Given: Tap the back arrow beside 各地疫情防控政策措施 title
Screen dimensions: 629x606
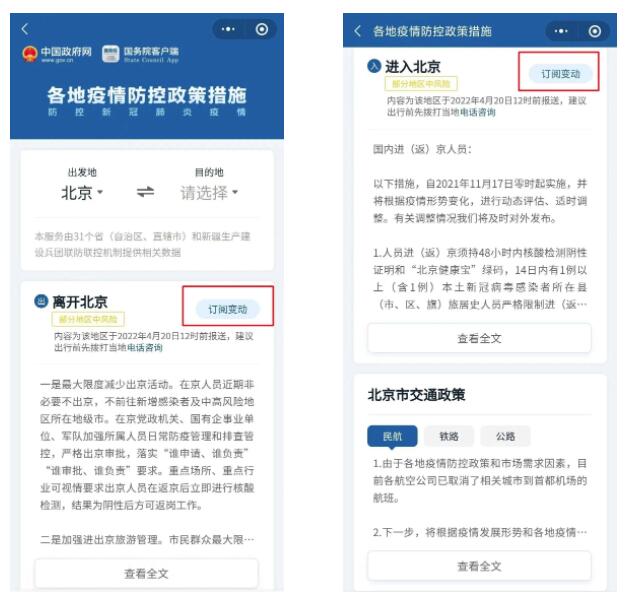Looking at the screenshot, I should 358,31.
